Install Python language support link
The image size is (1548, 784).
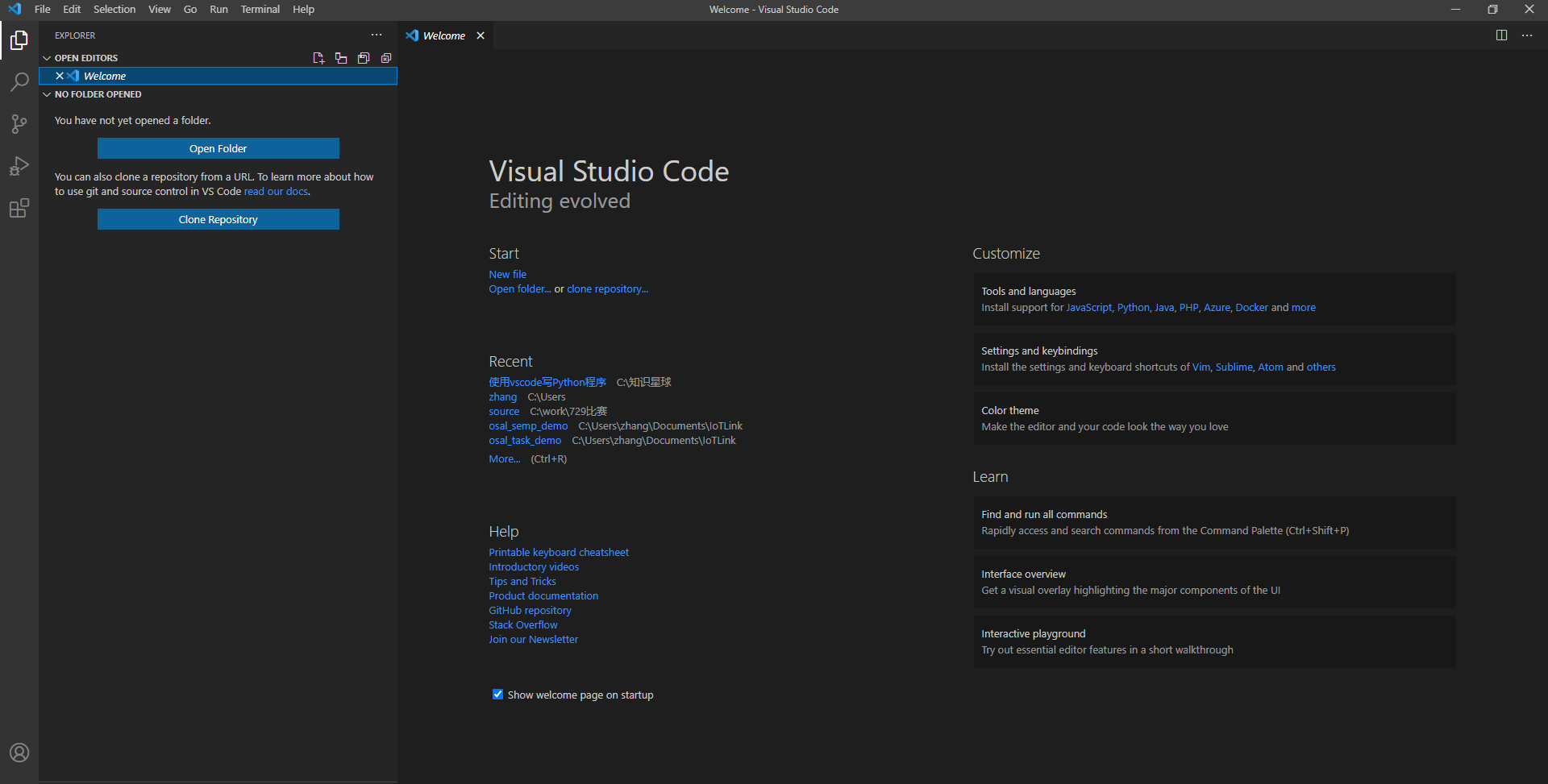point(1133,307)
